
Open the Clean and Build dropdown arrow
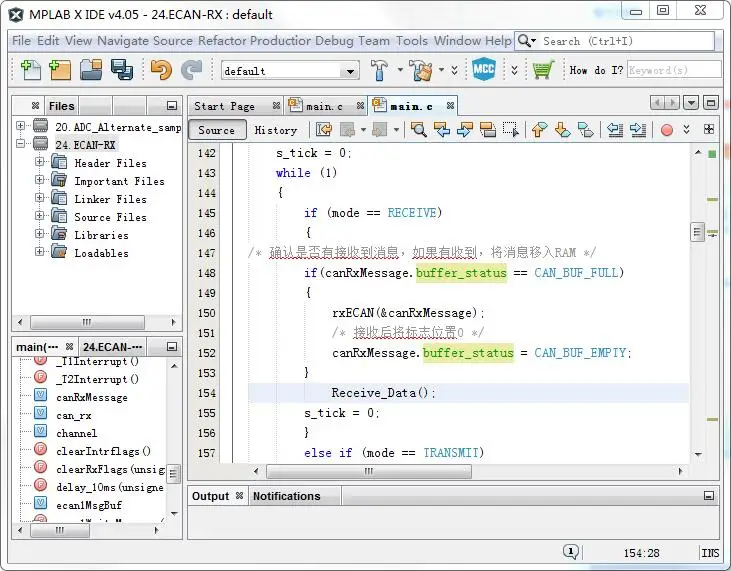(441, 70)
